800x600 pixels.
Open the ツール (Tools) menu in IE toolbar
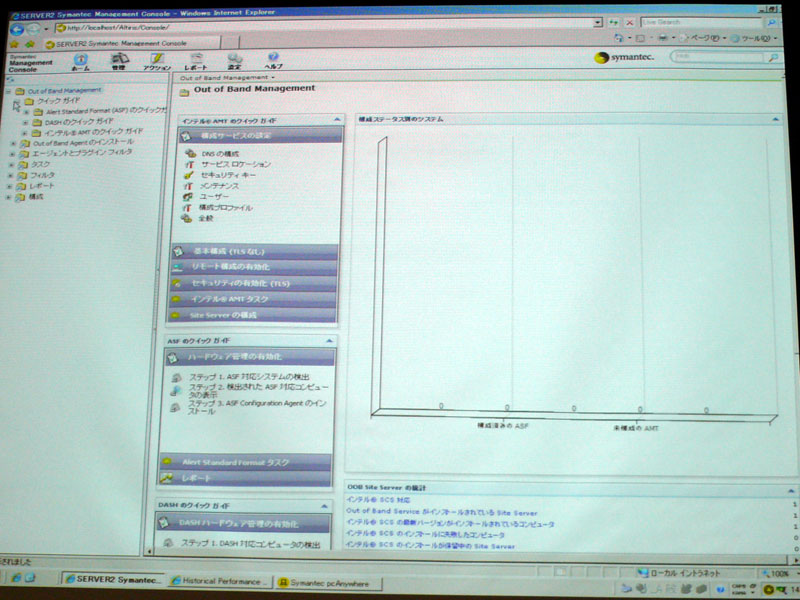point(755,38)
